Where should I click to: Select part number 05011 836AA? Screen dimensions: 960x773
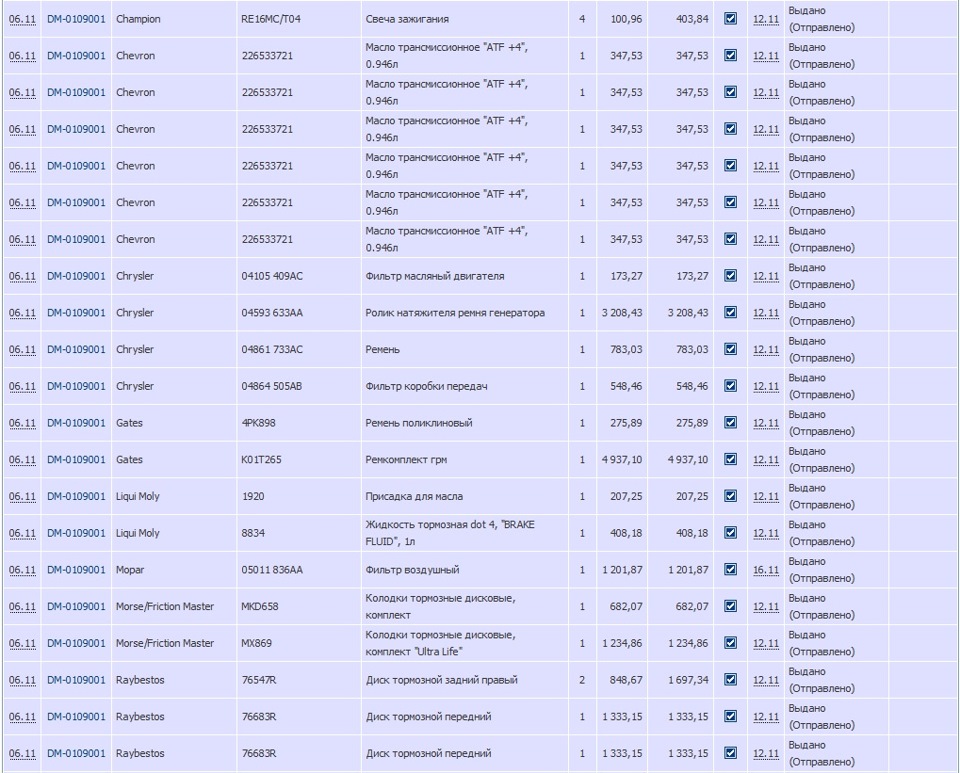pyautogui.click(x=272, y=570)
